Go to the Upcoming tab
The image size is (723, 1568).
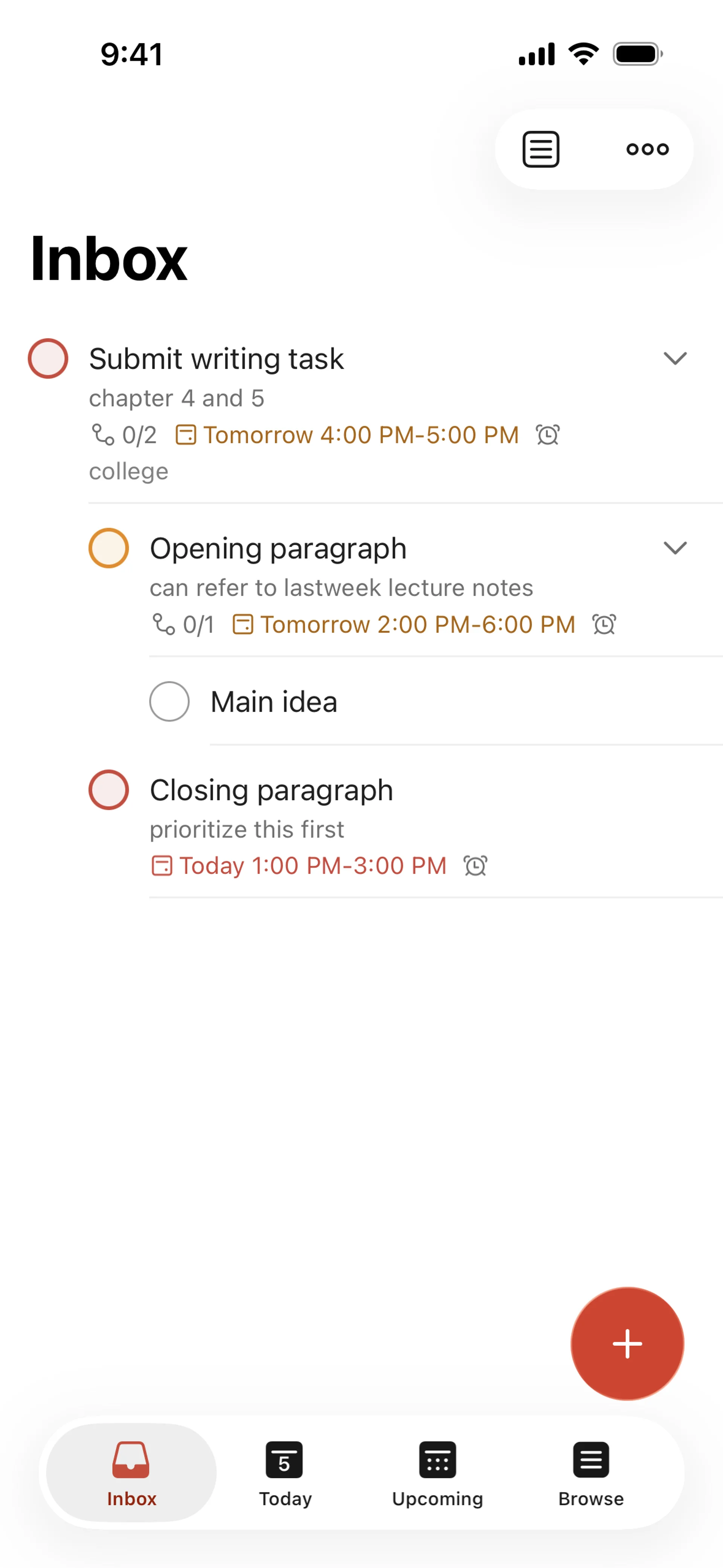tap(437, 1472)
